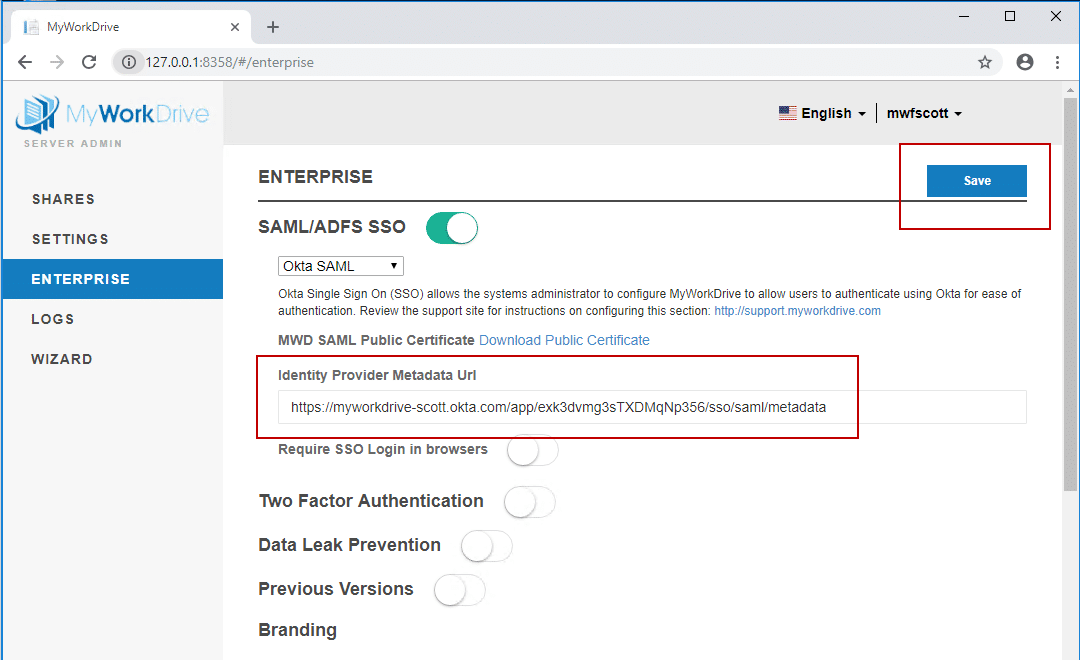Click the Identity Provider Metadata Url field
The height and width of the screenshot is (660, 1080).
click(651, 407)
